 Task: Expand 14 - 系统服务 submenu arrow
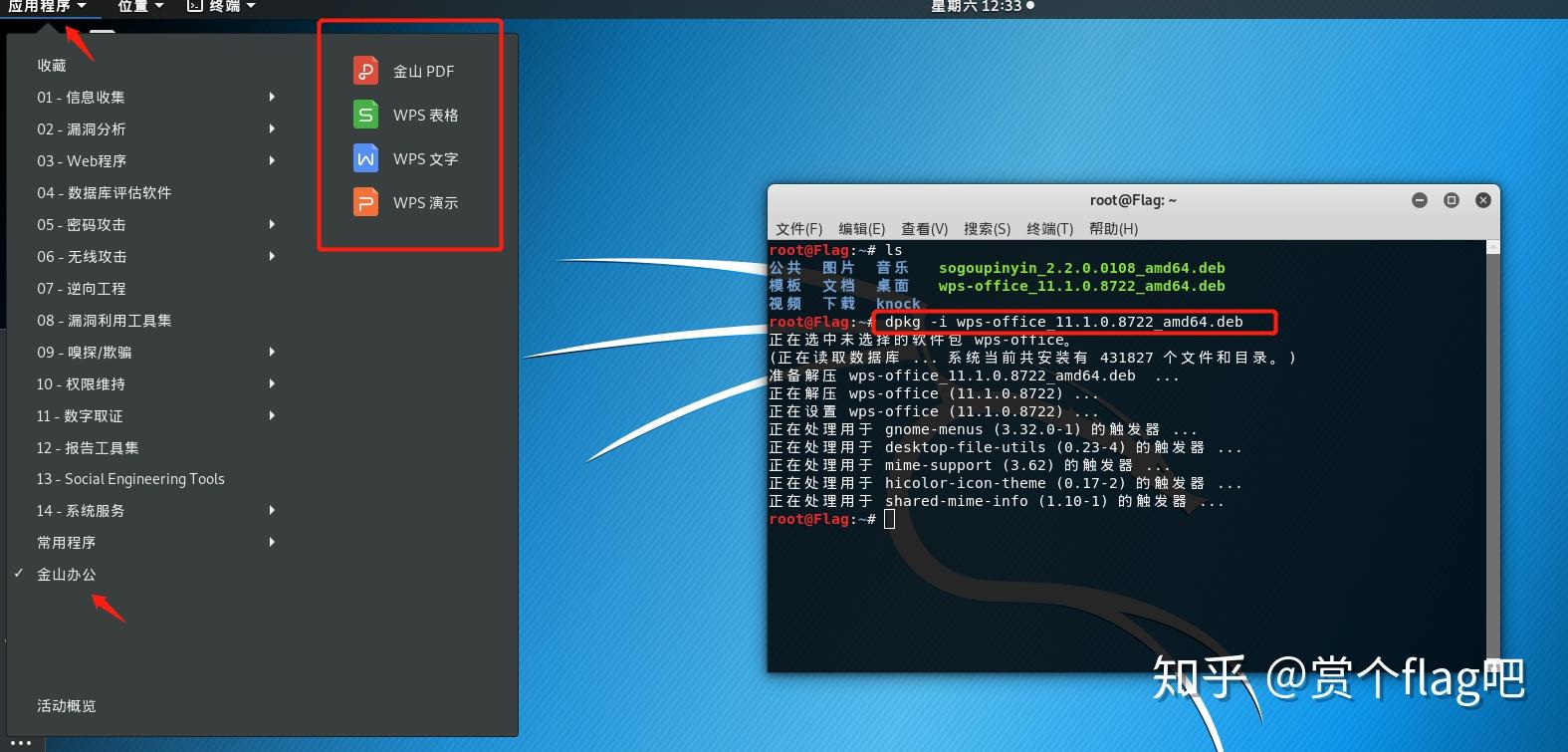[272, 510]
